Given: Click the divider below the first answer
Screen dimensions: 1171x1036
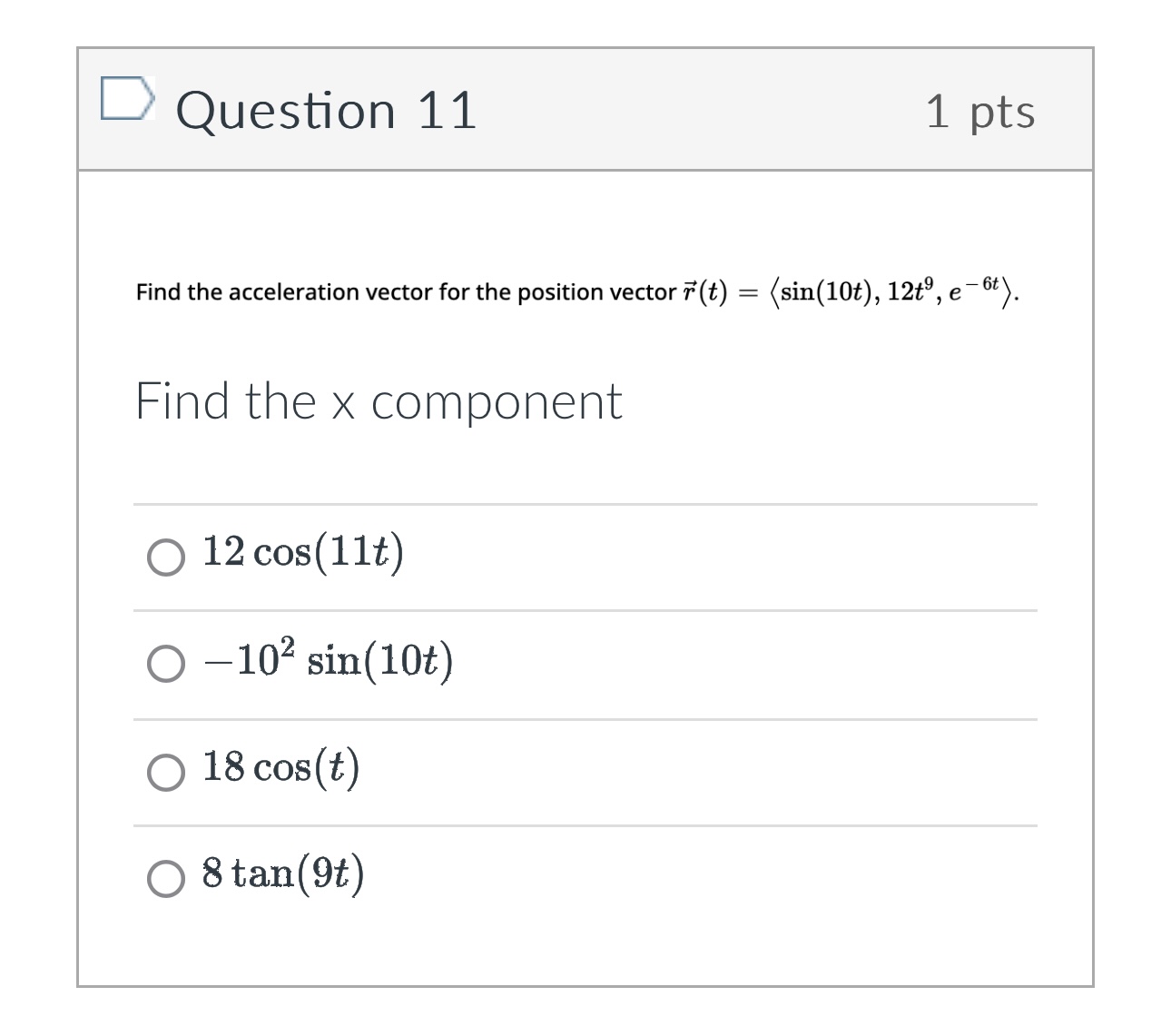Looking at the screenshot, I should point(585,608).
